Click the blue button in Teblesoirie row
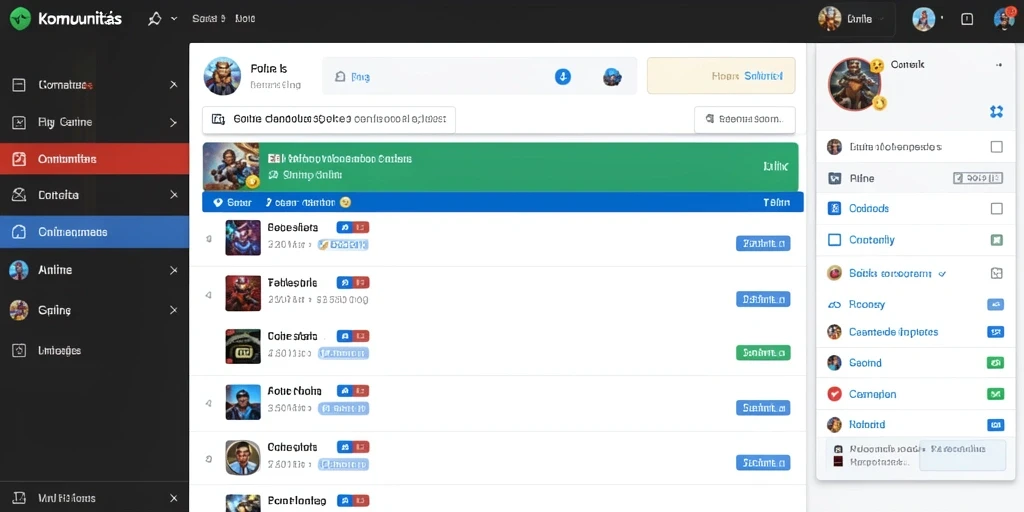The width and height of the screenshot is (1024, 512). tap(763, 299)
